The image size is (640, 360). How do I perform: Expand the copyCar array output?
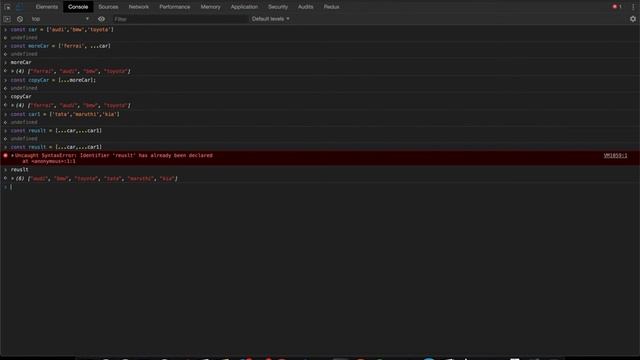[13, 106]
